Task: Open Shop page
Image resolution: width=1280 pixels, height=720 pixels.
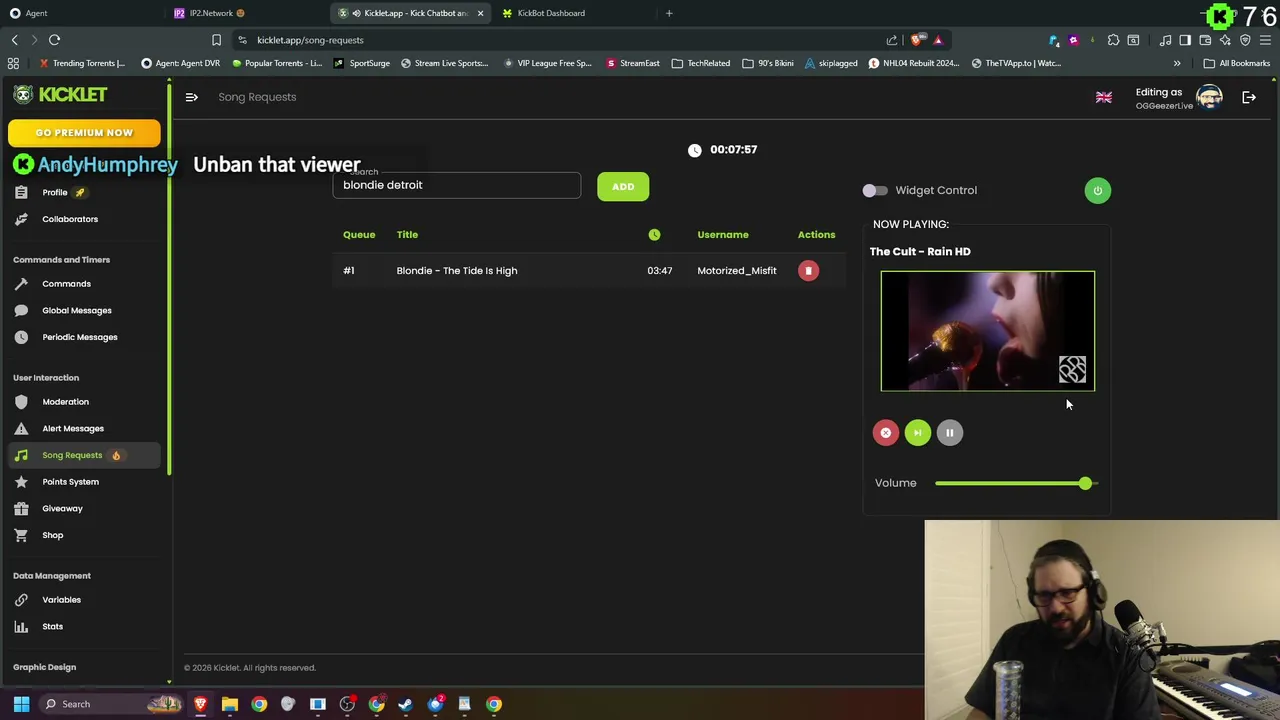Action: click(x=52, y=535)
